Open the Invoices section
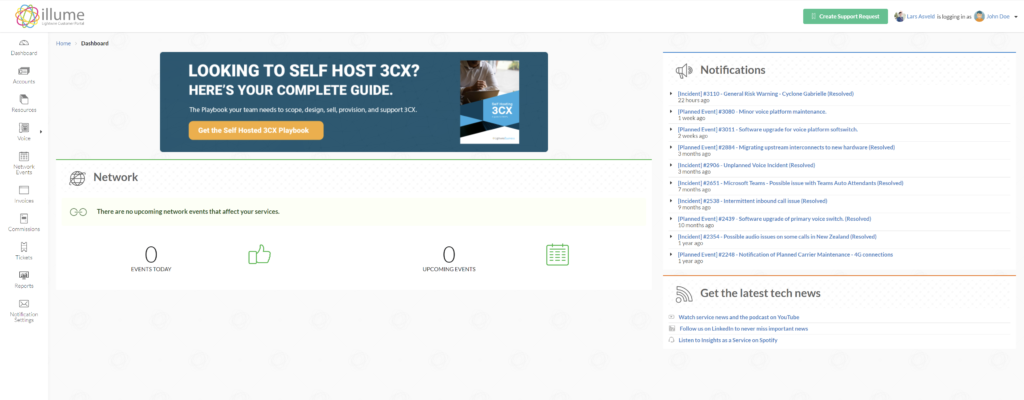 pos(24,193)
